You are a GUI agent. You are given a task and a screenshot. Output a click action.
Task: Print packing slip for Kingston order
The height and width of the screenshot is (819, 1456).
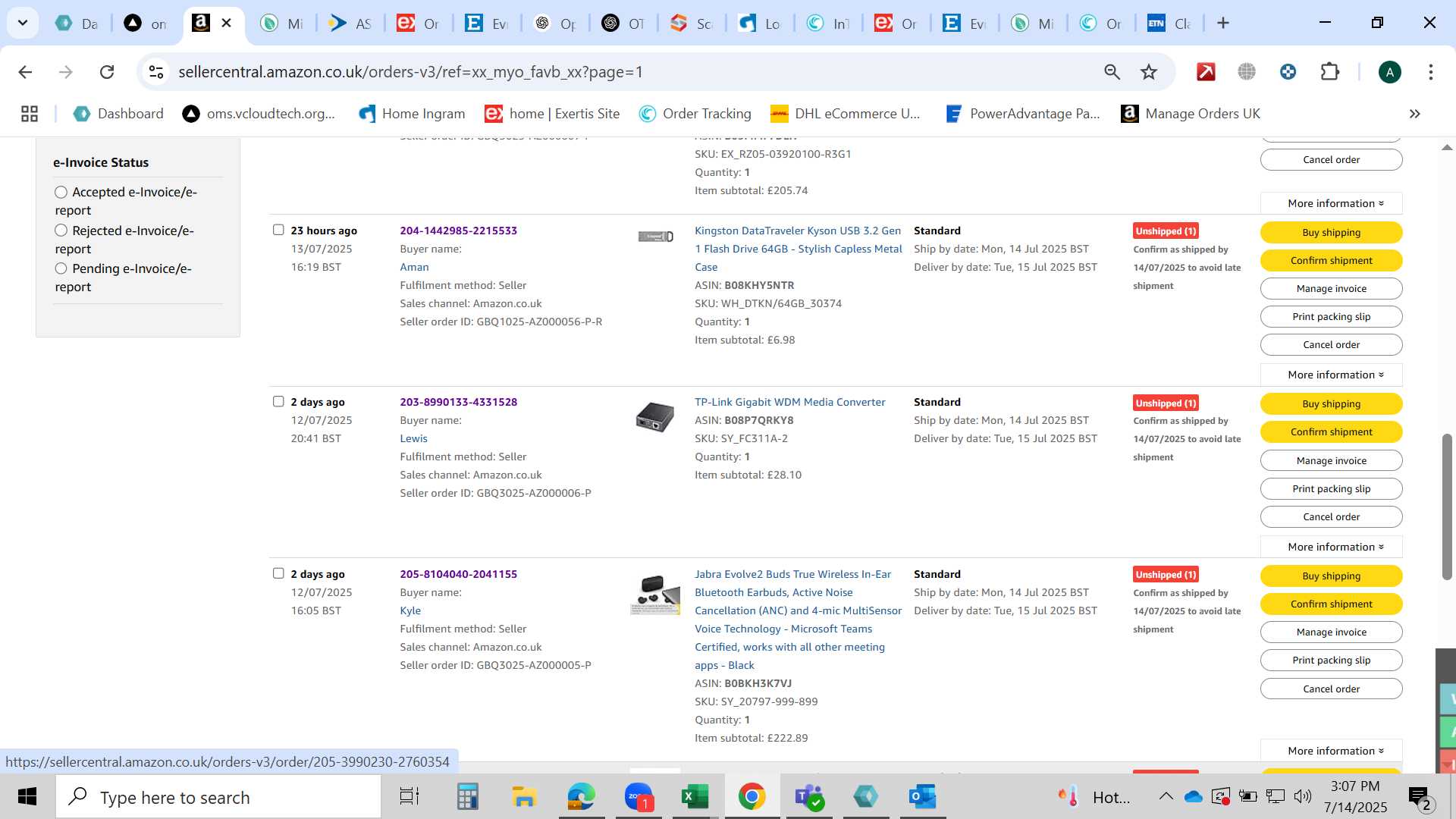(x=1331, y=316)
